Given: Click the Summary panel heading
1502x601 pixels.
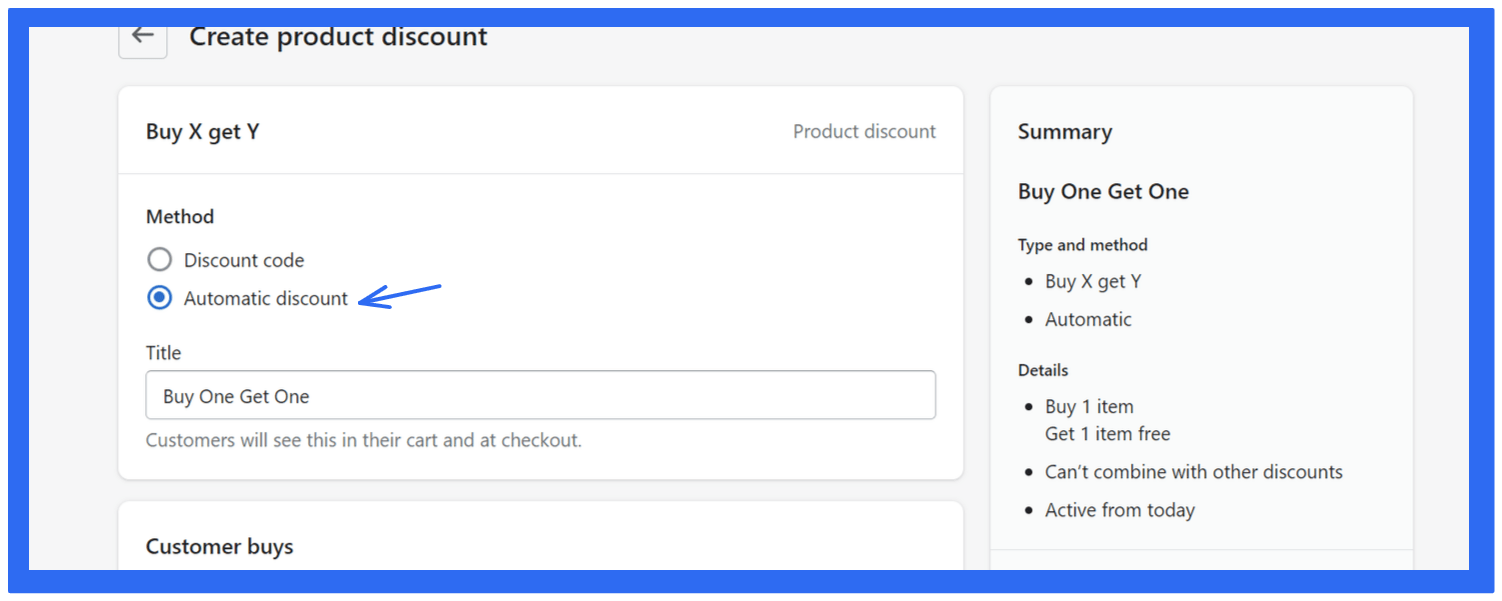Looking at the screenshot, I should click(1064, 131).
